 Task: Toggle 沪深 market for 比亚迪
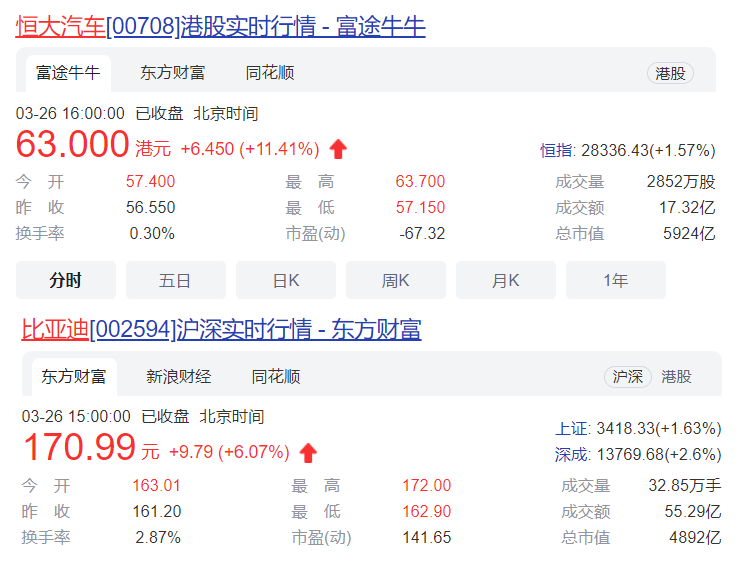pyautogui.click(x=628, y=377)
